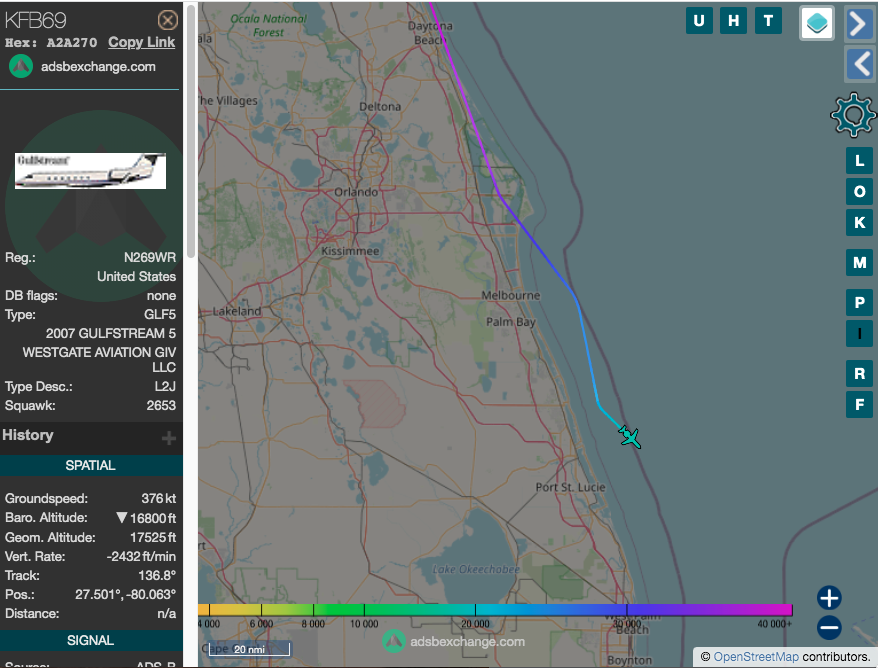This screenshot has height=668, width=878.
Task: Click the WESTGATE AVIATION GIV owner text
Action: click(x=99, y=359)
